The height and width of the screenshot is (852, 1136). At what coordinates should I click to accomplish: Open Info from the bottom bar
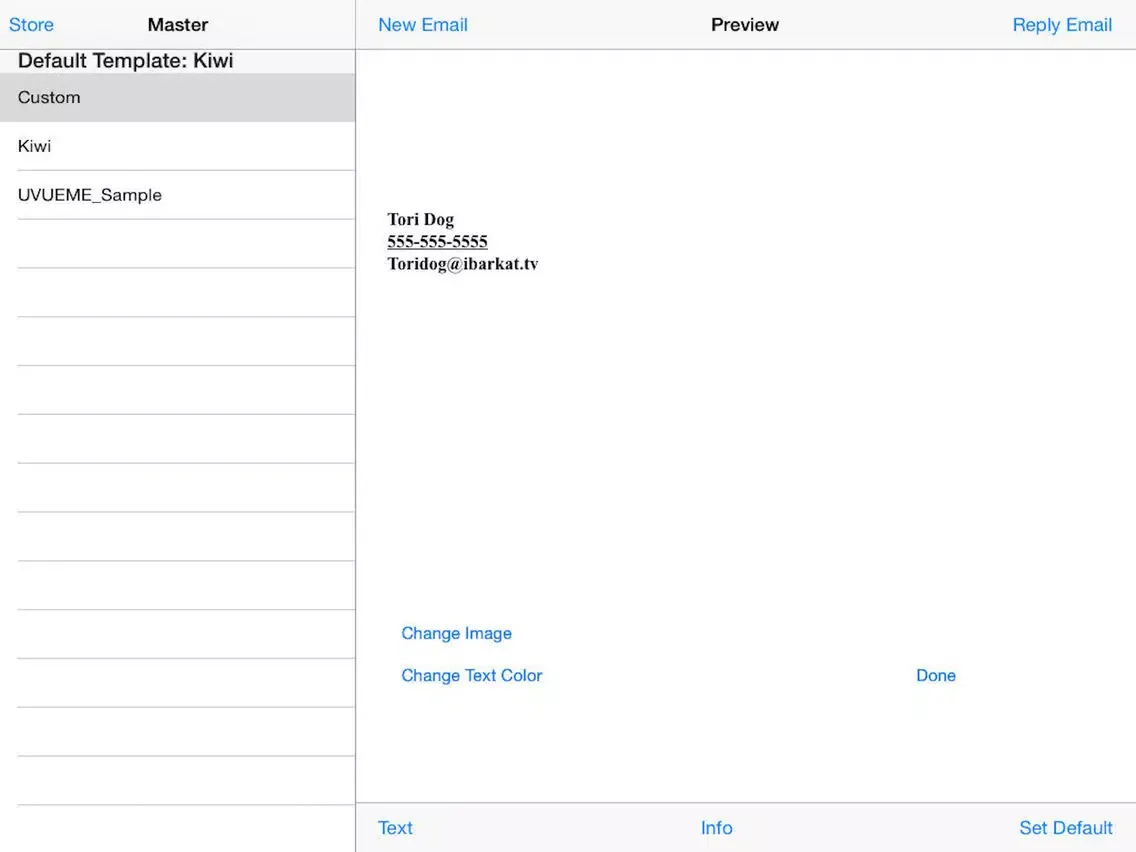click(x=716, y=828)
